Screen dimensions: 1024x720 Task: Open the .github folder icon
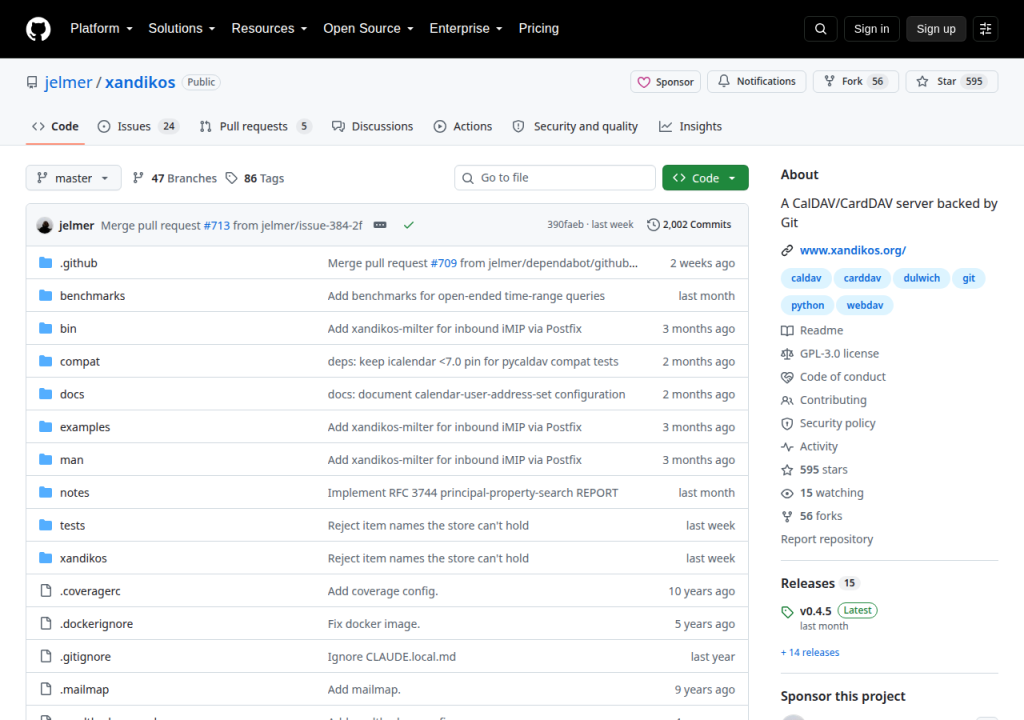[x=45, y=263]
